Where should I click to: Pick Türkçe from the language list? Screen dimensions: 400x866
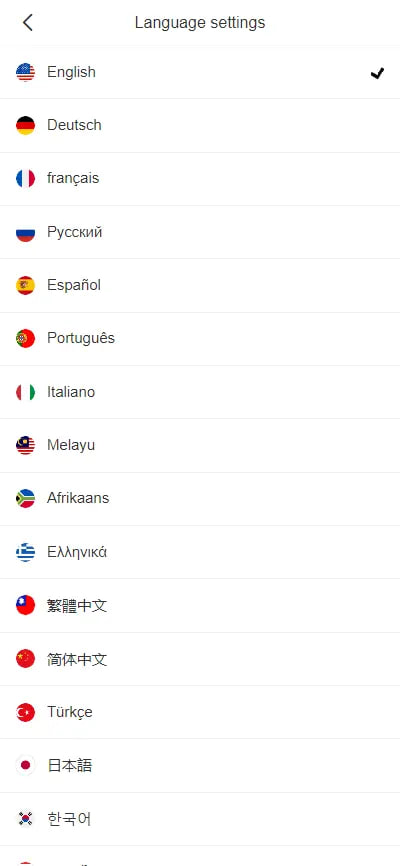(200, 712)
